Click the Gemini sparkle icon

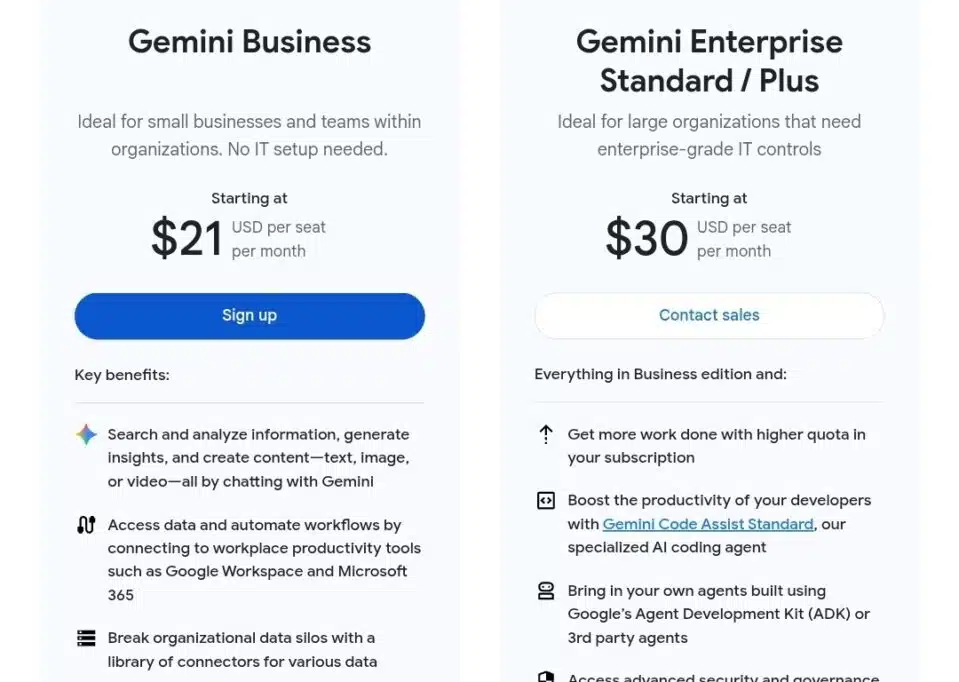[x=87, y=435]
